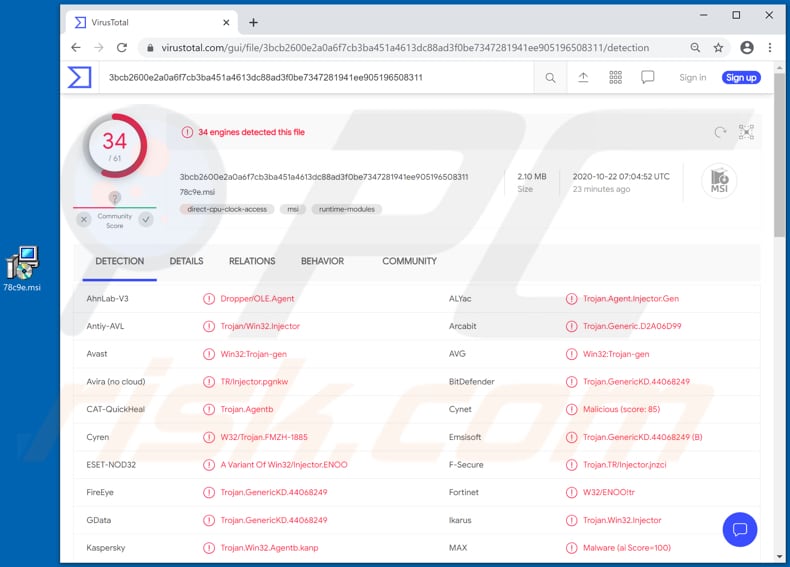Click the 78c9e.msi file name text
Viewport: 790px width, 567px height.
tap(197, 192)
